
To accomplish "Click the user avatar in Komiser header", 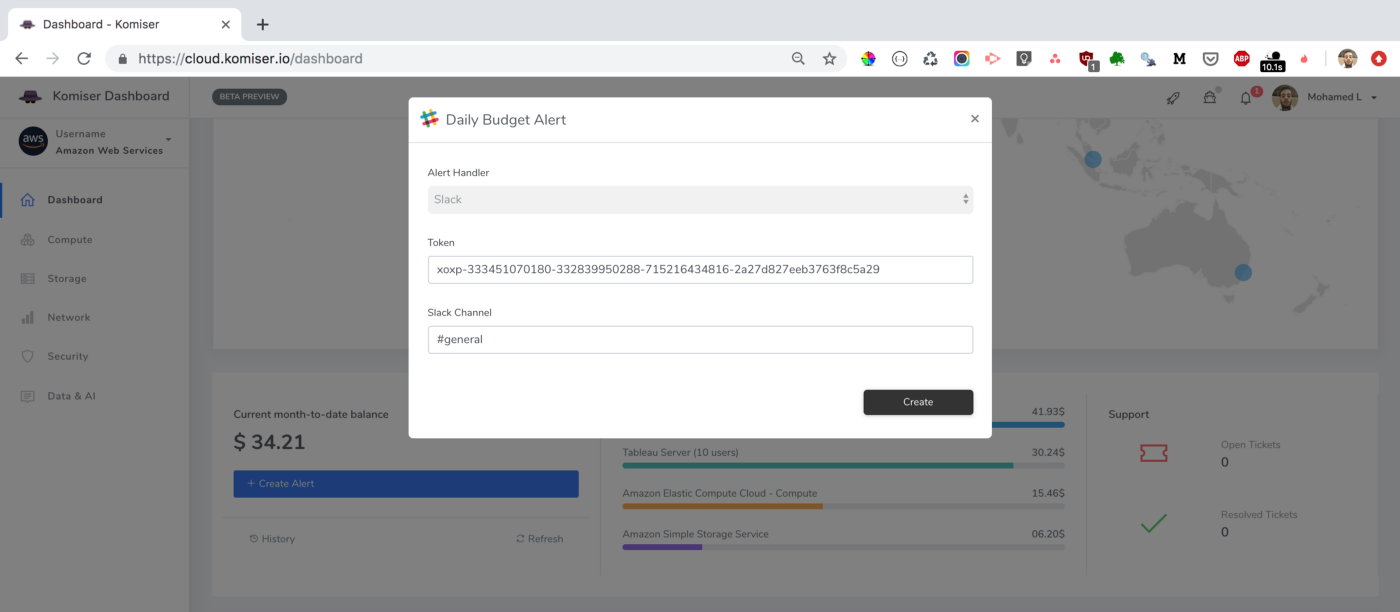I will (x=1285, y=97).
